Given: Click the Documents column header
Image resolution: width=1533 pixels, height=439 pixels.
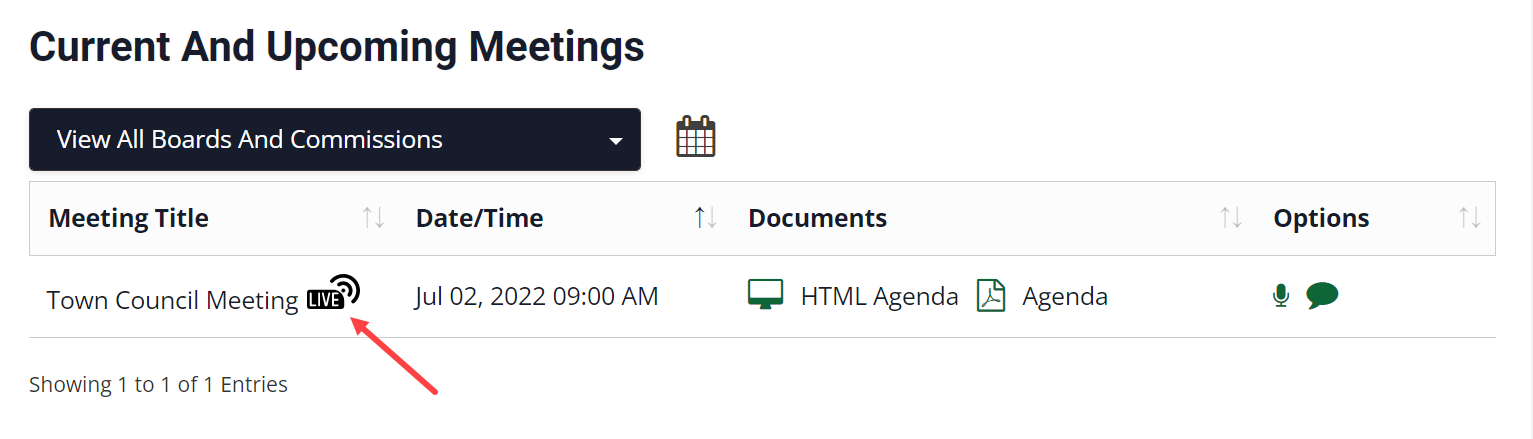Looking at the screenshot, I should click(818, 218).
